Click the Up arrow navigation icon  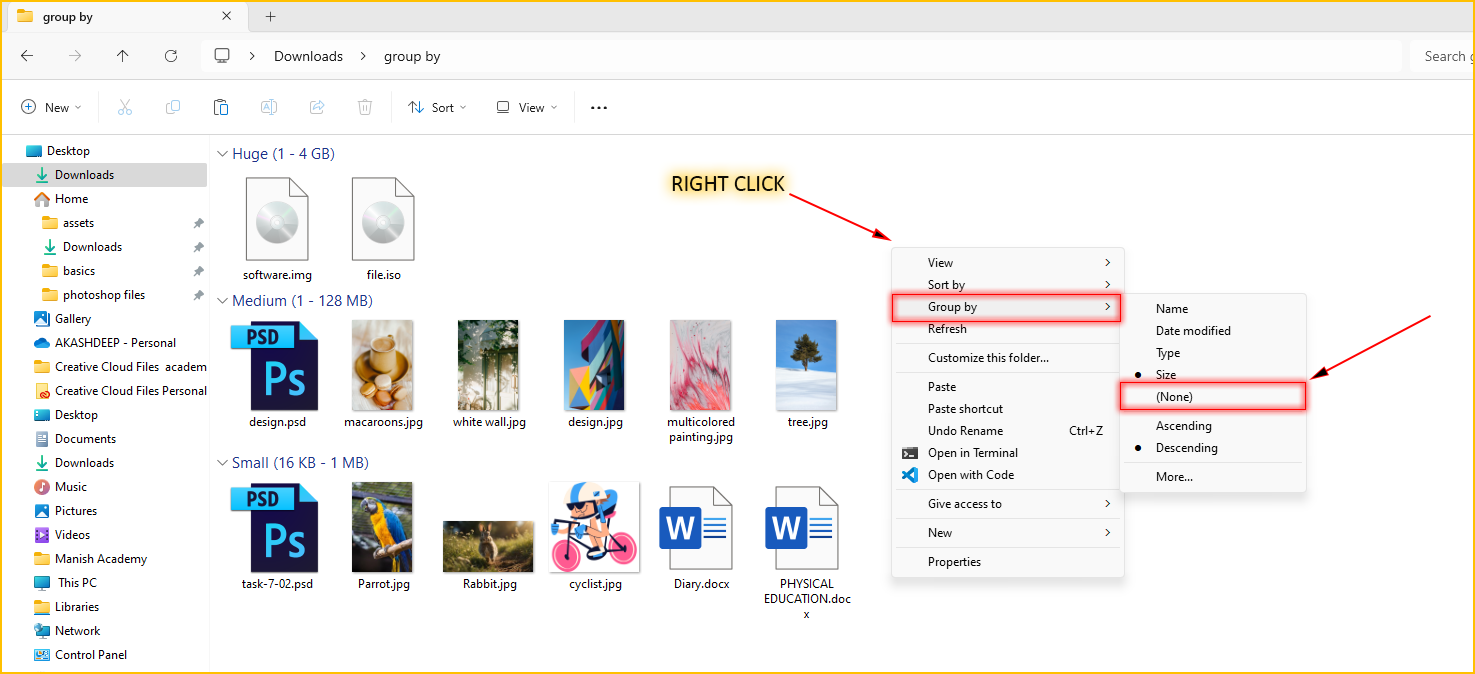[x=123, y=56]
